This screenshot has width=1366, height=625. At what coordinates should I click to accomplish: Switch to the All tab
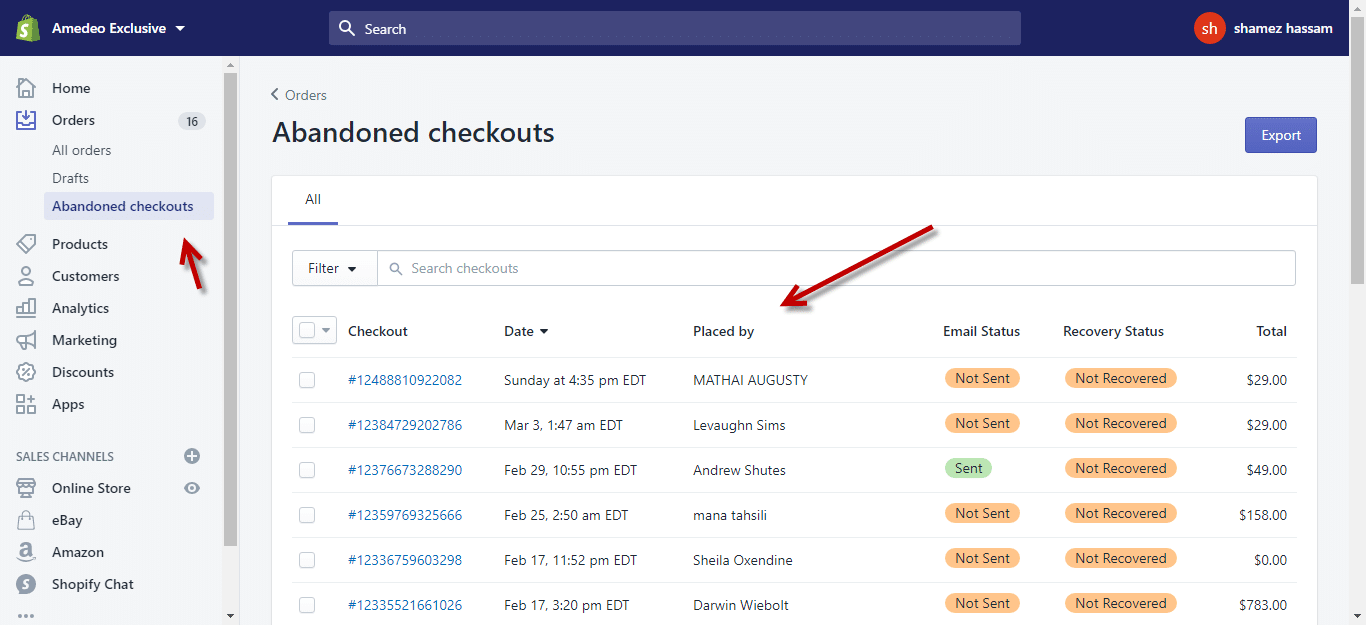tap(312, 199)
